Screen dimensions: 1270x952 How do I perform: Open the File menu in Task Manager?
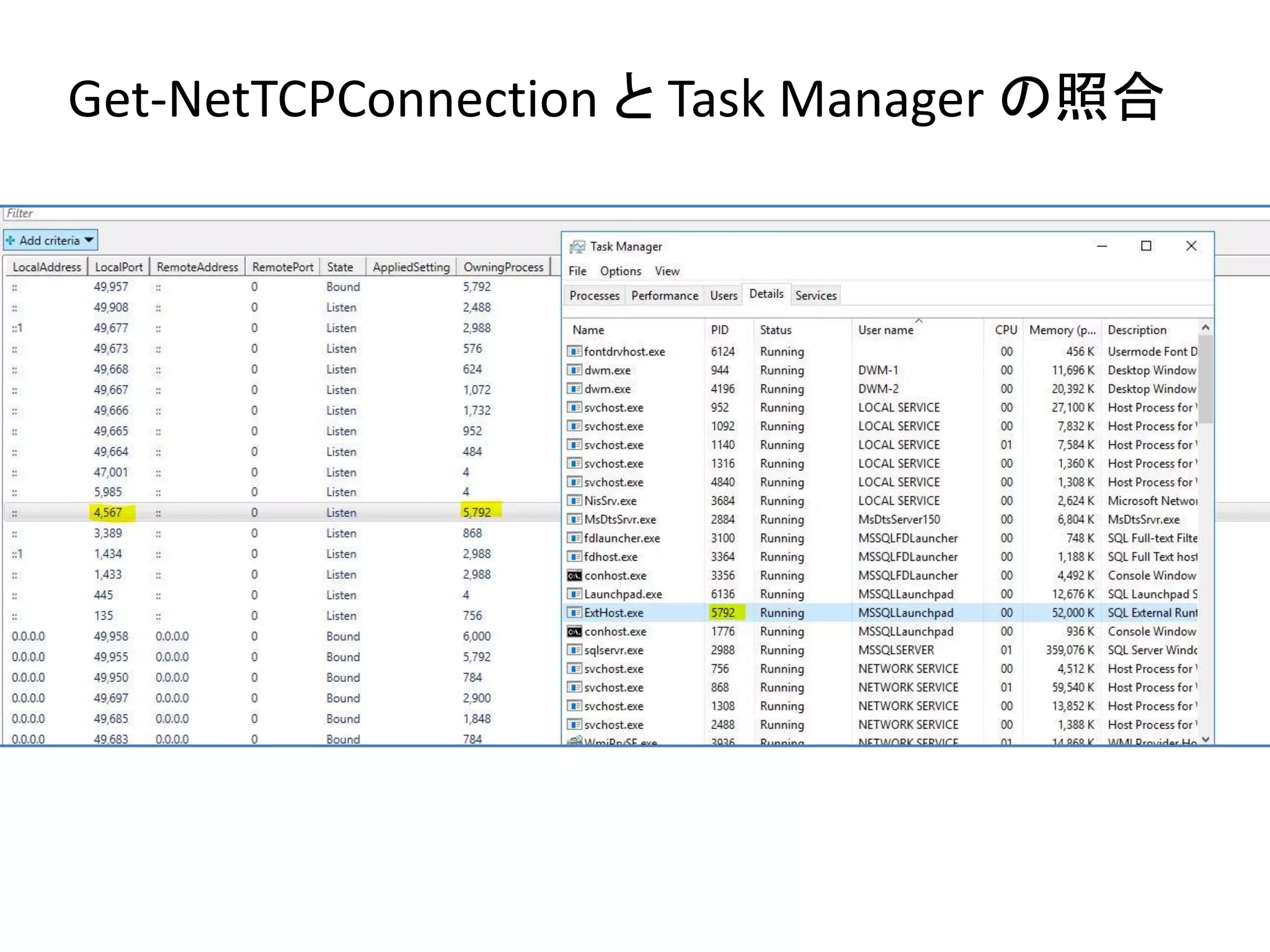[x=577, y=271]
